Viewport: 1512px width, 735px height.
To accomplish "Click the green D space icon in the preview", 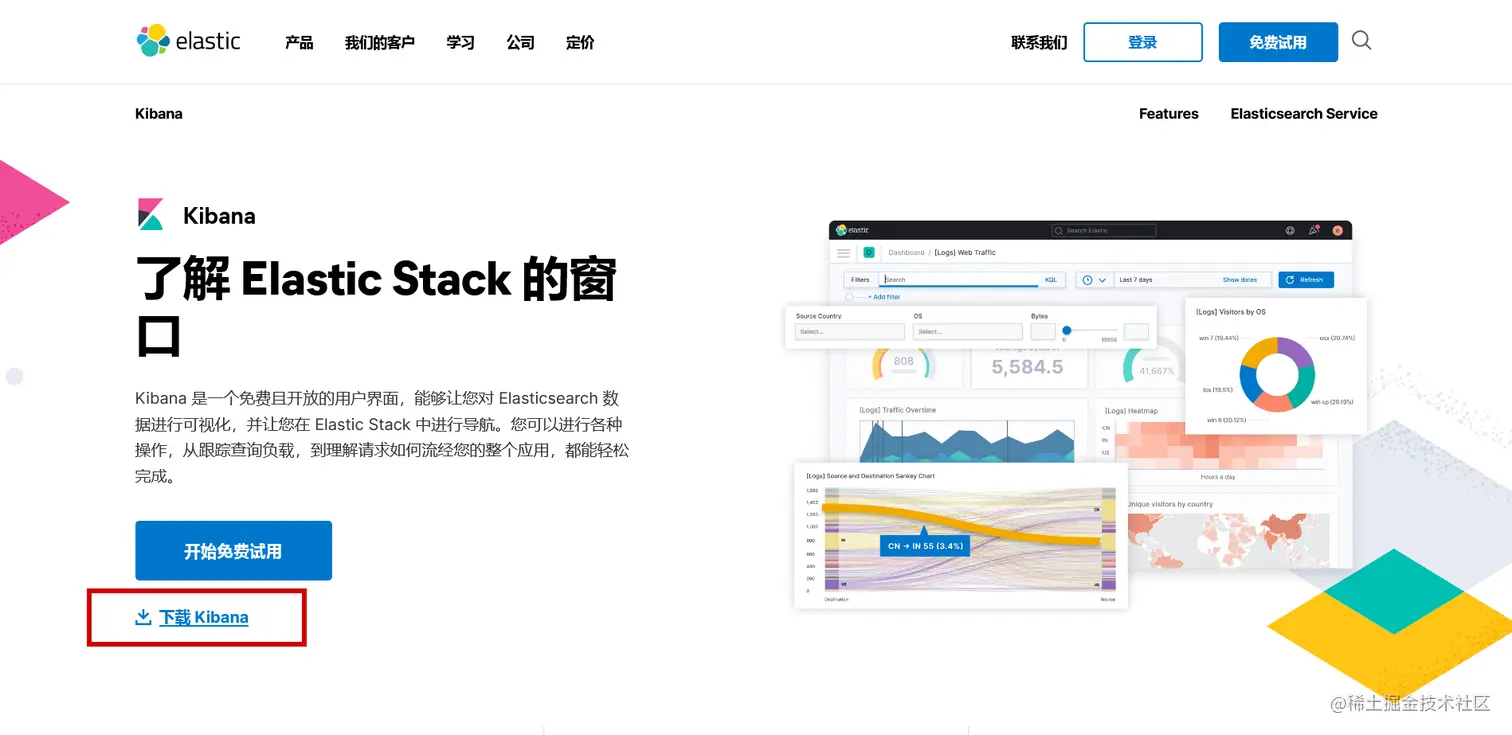I will pos(869,253).
